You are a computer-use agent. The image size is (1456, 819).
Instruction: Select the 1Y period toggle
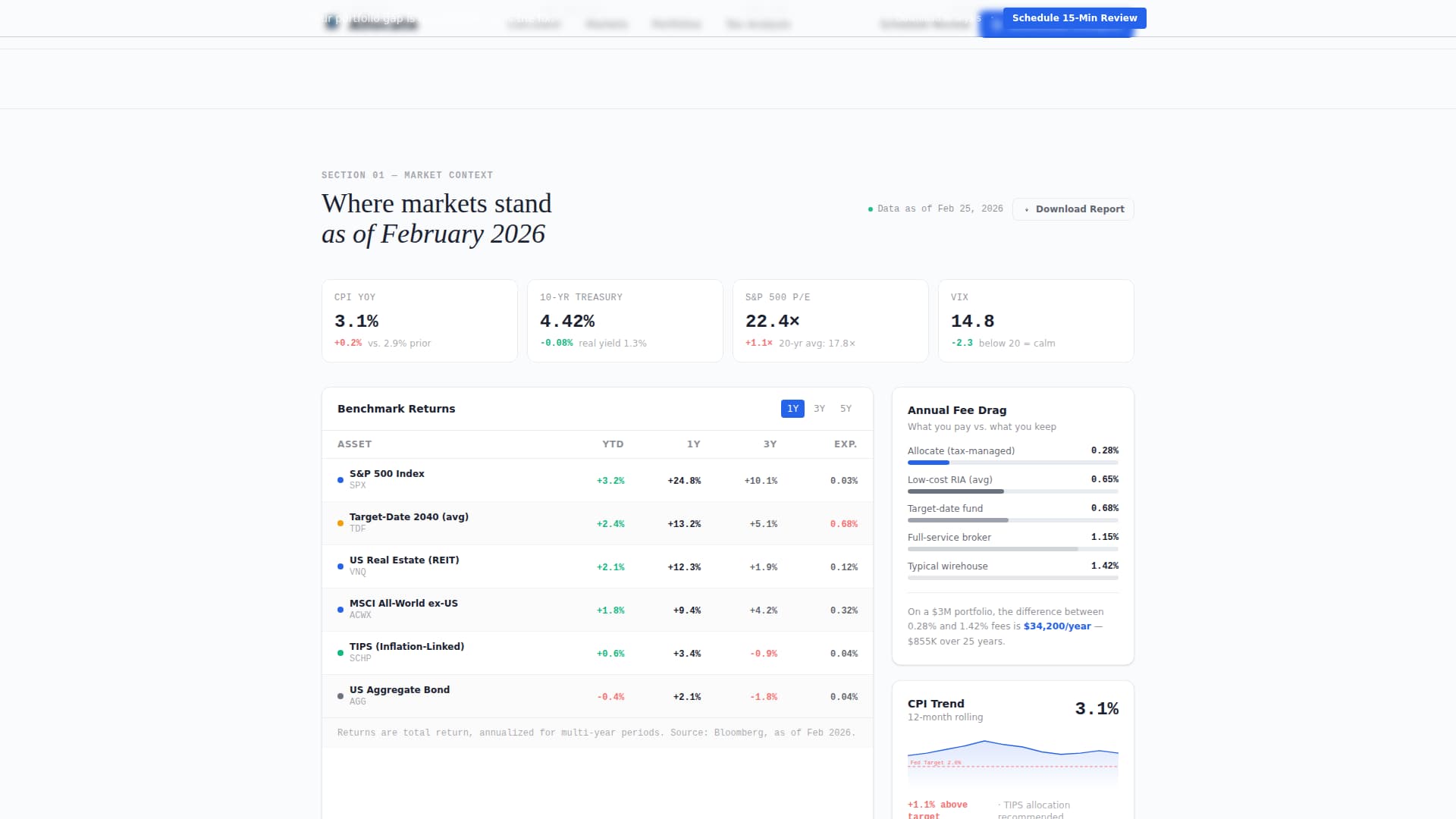tap(792, 409)
